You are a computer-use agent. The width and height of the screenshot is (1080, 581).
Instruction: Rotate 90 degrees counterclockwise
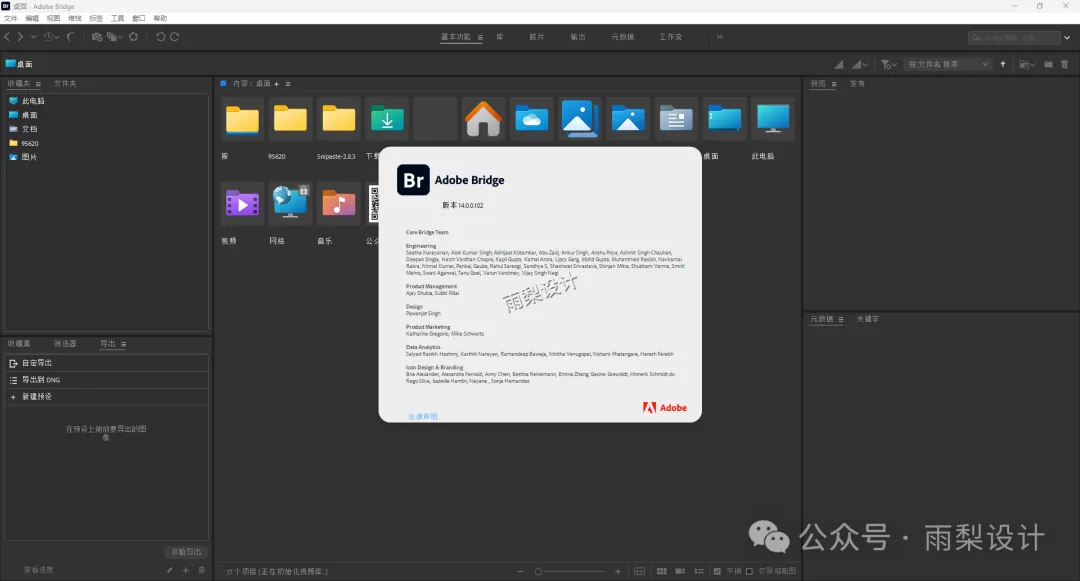pyautogui.click(x=160, y=36)
